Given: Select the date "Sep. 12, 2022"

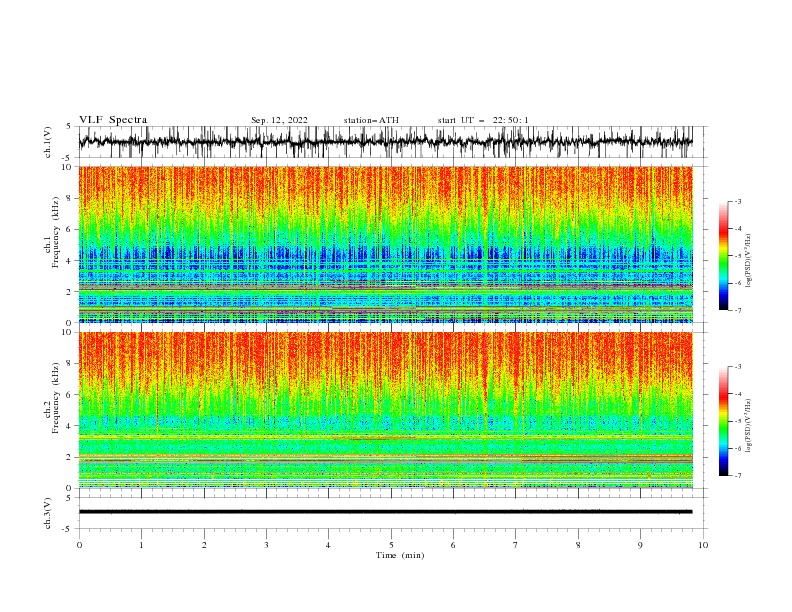Looking at the screenshot, I should (279, 120).
